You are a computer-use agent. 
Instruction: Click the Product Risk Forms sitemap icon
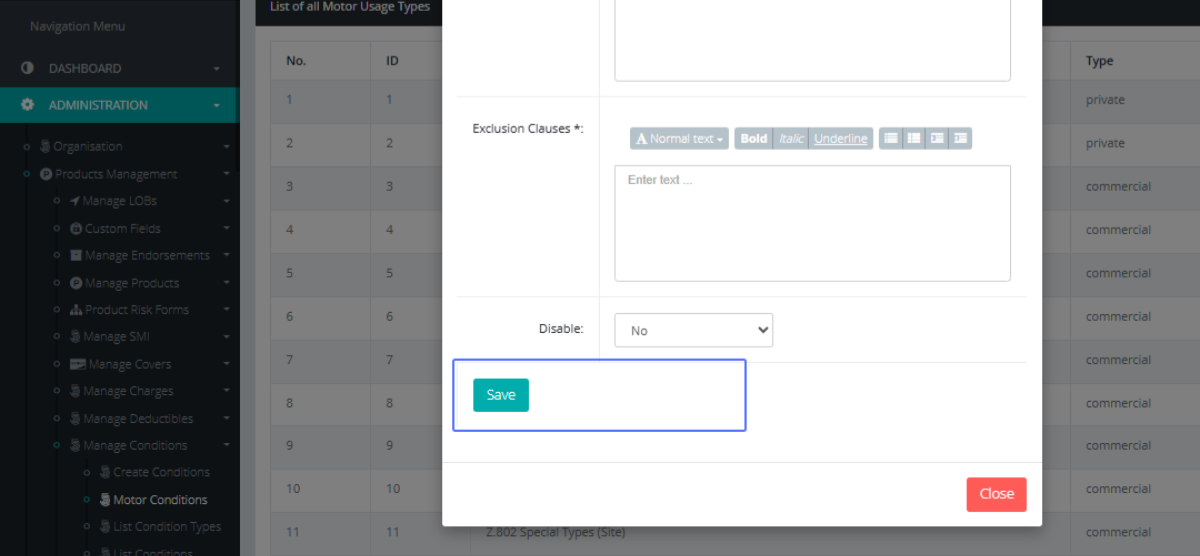76,310
